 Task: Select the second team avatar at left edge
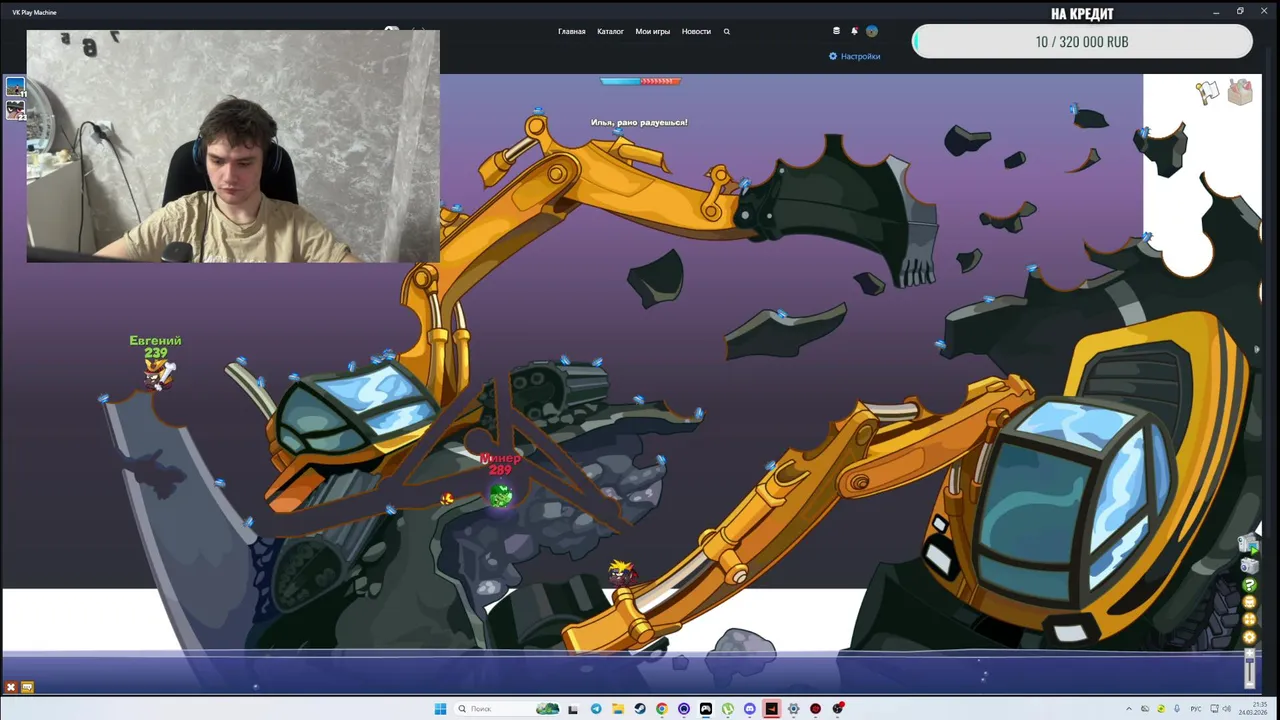[15, 110]
